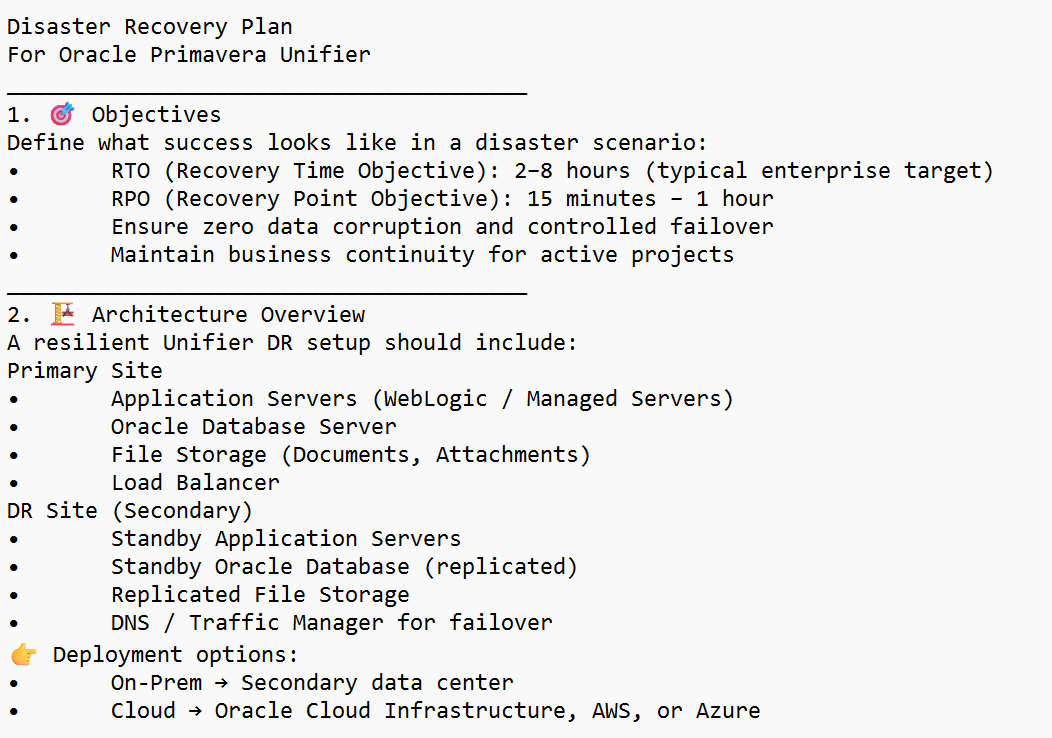Click the "Architecture Overview" section heading

pyautogui.click(x=229, y=314)
